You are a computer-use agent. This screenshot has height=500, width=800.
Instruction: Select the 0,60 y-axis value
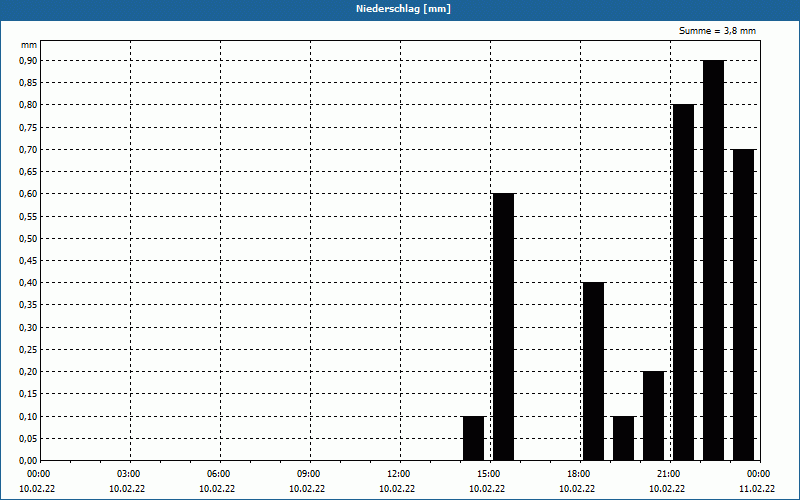click(x=28, y=194)
